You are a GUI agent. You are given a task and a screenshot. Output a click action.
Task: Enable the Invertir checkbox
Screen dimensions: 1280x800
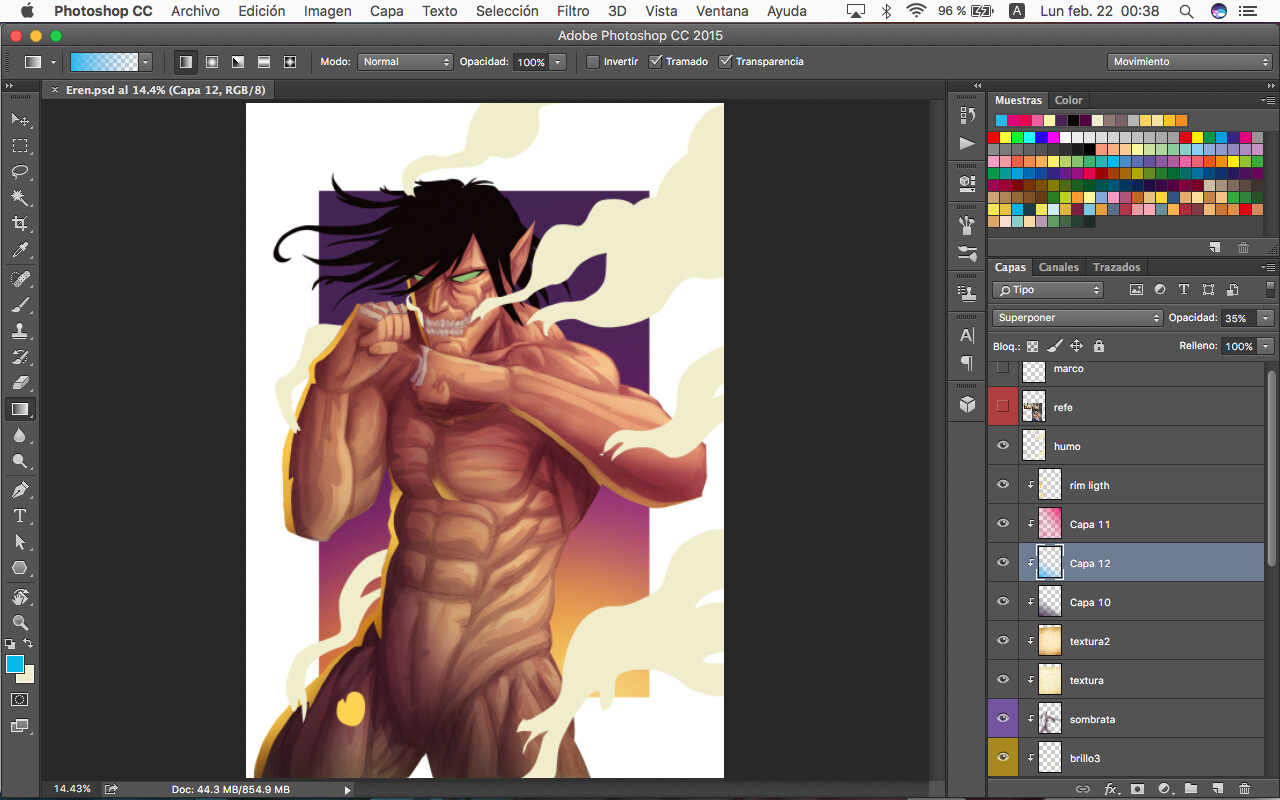592,61
